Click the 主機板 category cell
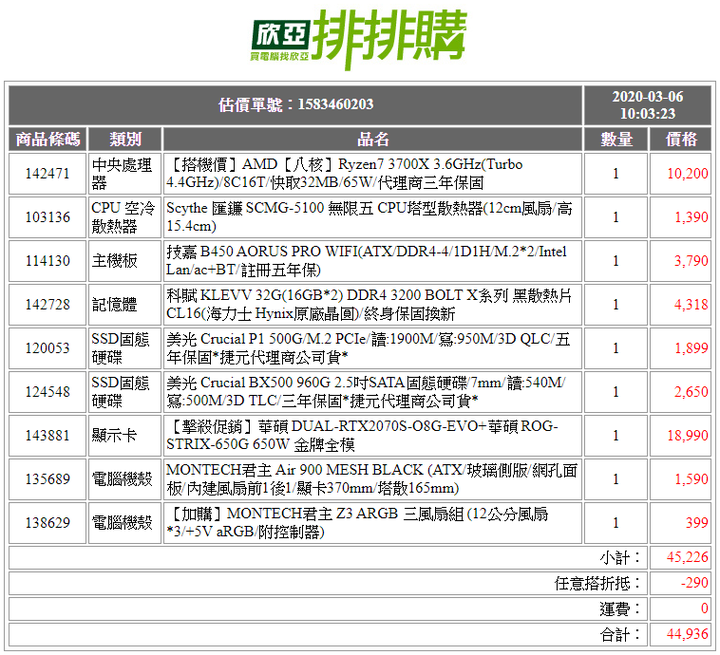The image size is (720, 655). click(125, 261)
